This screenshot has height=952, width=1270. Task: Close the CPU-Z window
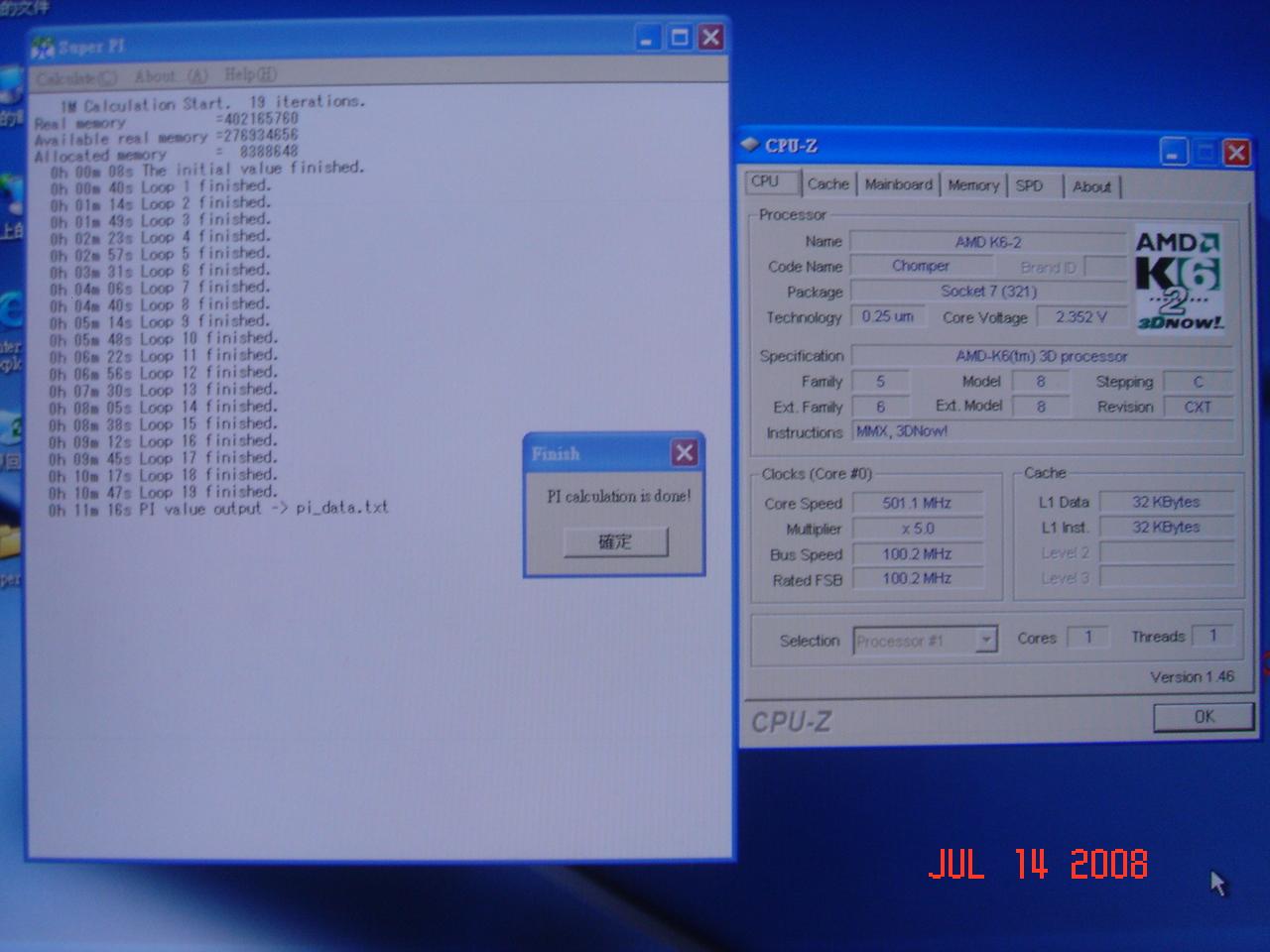coord(1236,153)
